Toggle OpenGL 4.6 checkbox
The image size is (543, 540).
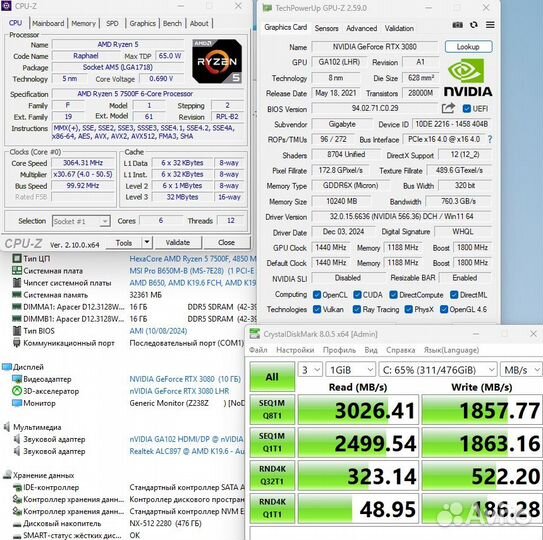click(444, 309)
